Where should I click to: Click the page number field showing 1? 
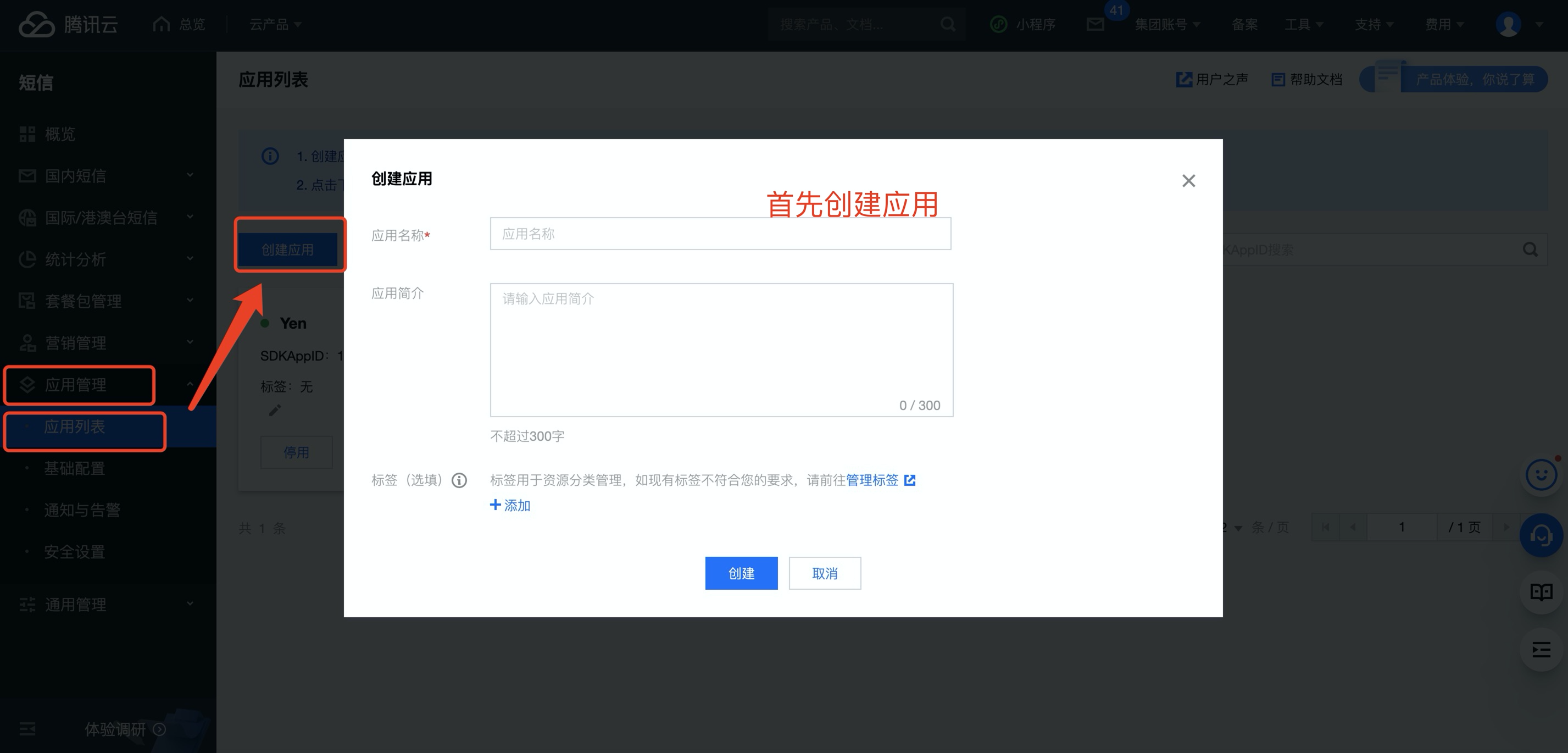pyautogui.click(x=1402, y=527)
